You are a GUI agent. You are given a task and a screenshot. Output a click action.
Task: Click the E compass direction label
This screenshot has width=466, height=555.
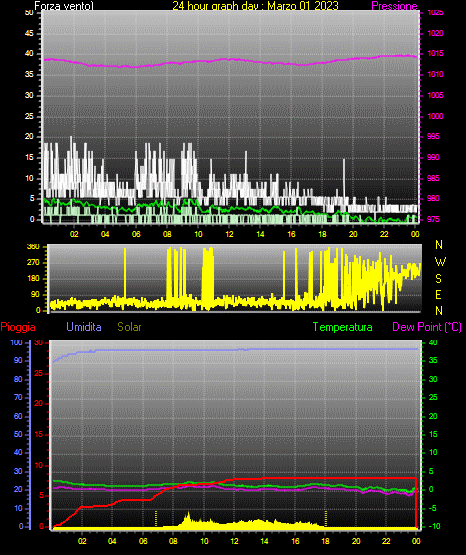[438, 294]
